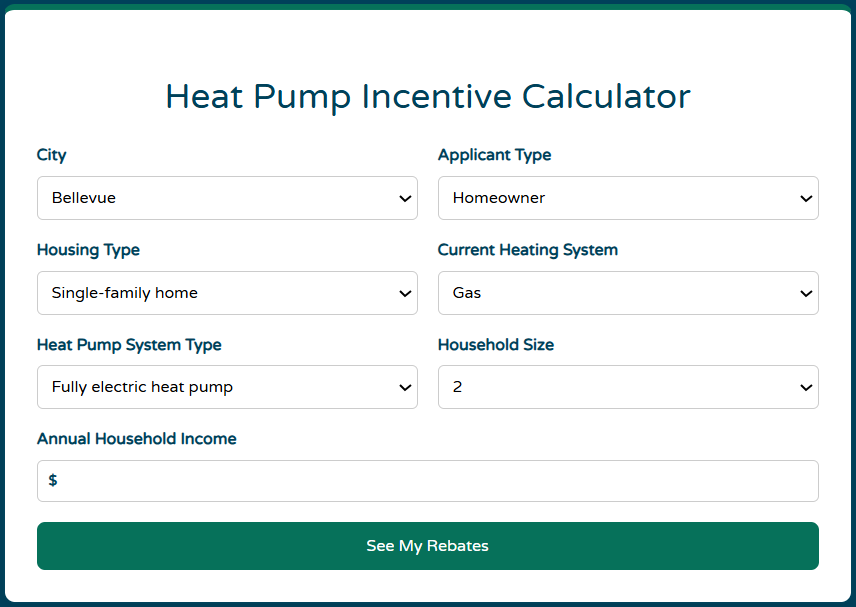Image resolution: width=856 pixels, height=607 pixels.
Task: Click the chevron arrow in the Applicant Type dropdown
Action: pos(806,199)
